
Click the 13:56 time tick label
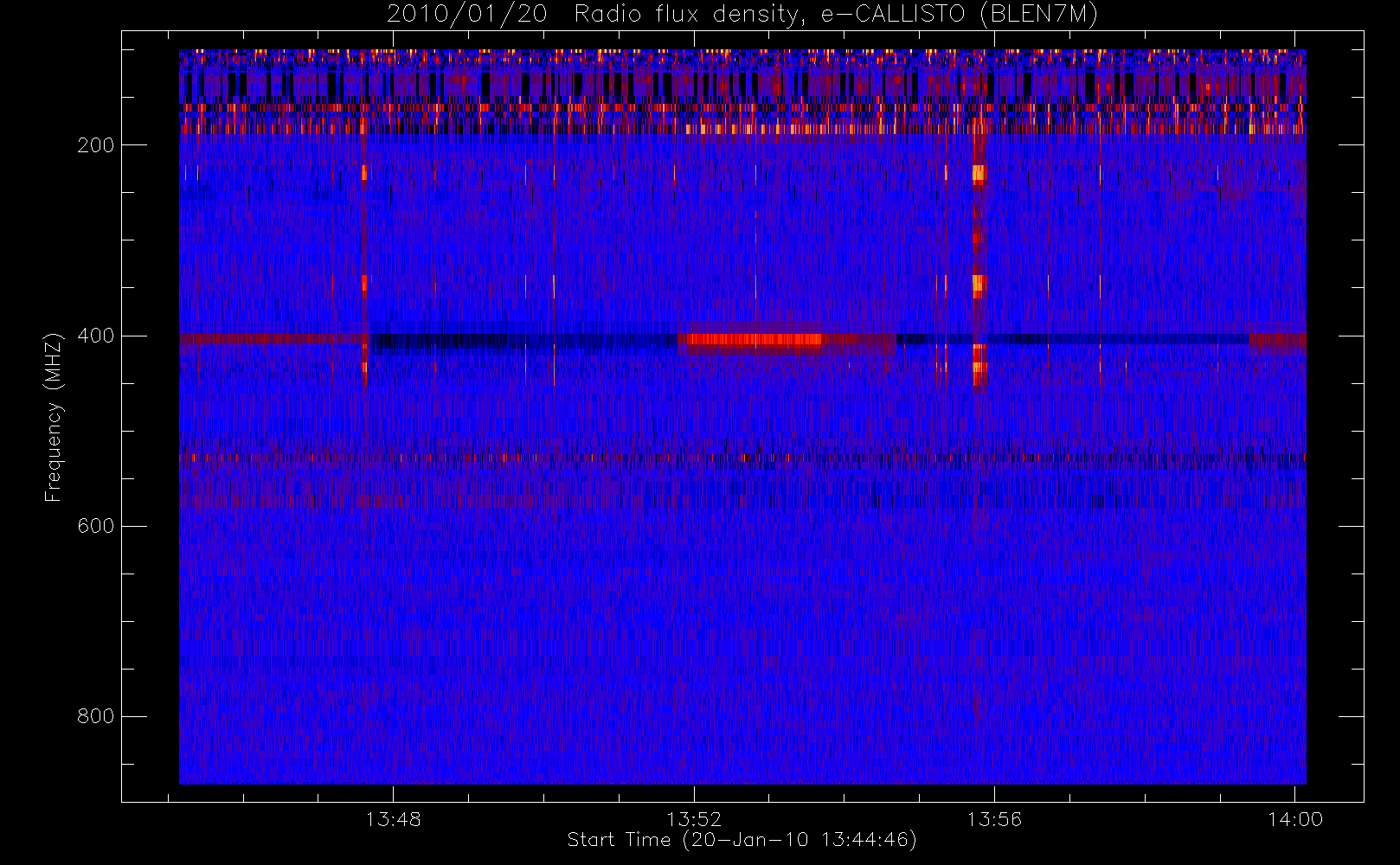(994, 819)
